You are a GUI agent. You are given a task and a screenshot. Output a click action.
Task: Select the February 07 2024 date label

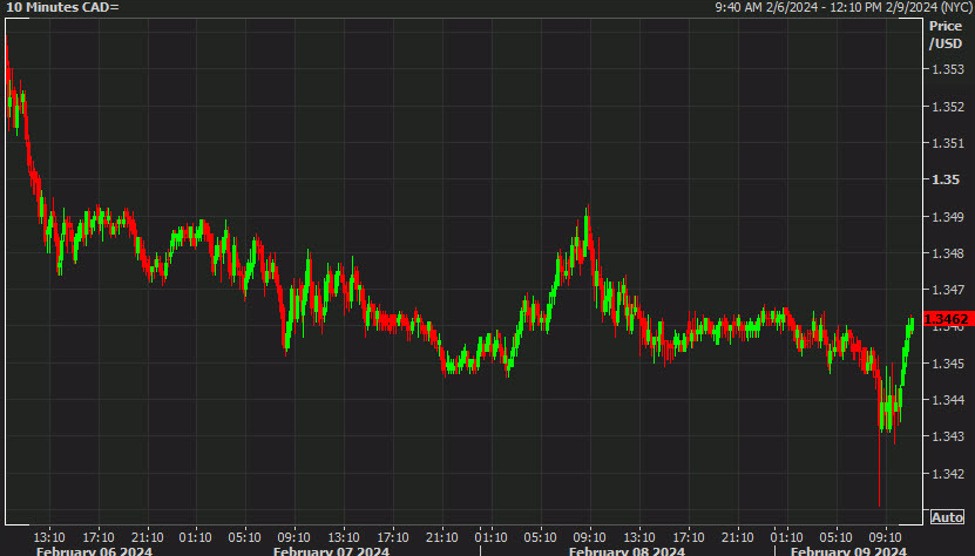point(331,551)
